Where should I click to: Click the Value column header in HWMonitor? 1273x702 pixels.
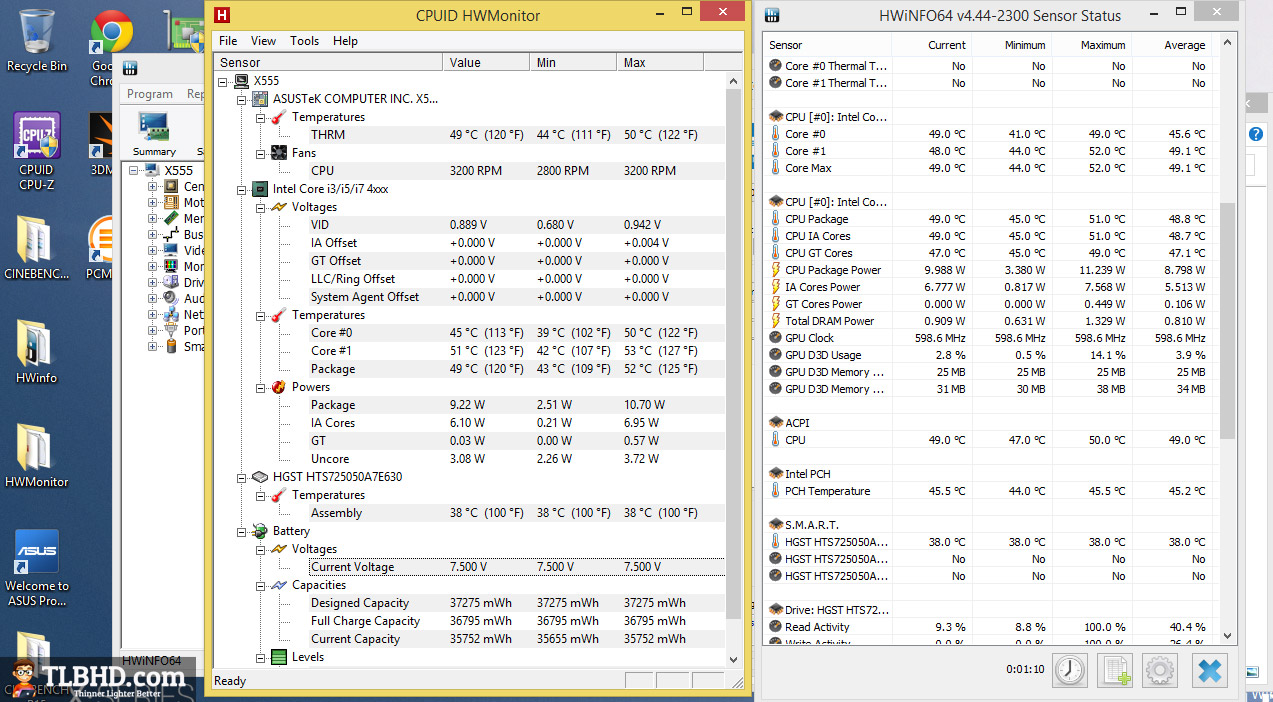point(486,62)
